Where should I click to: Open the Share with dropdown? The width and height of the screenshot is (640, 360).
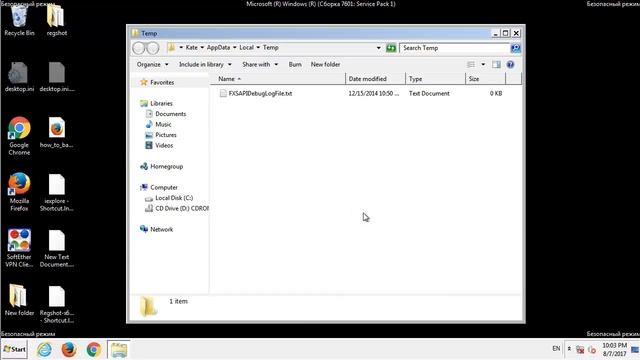(260, 64)
